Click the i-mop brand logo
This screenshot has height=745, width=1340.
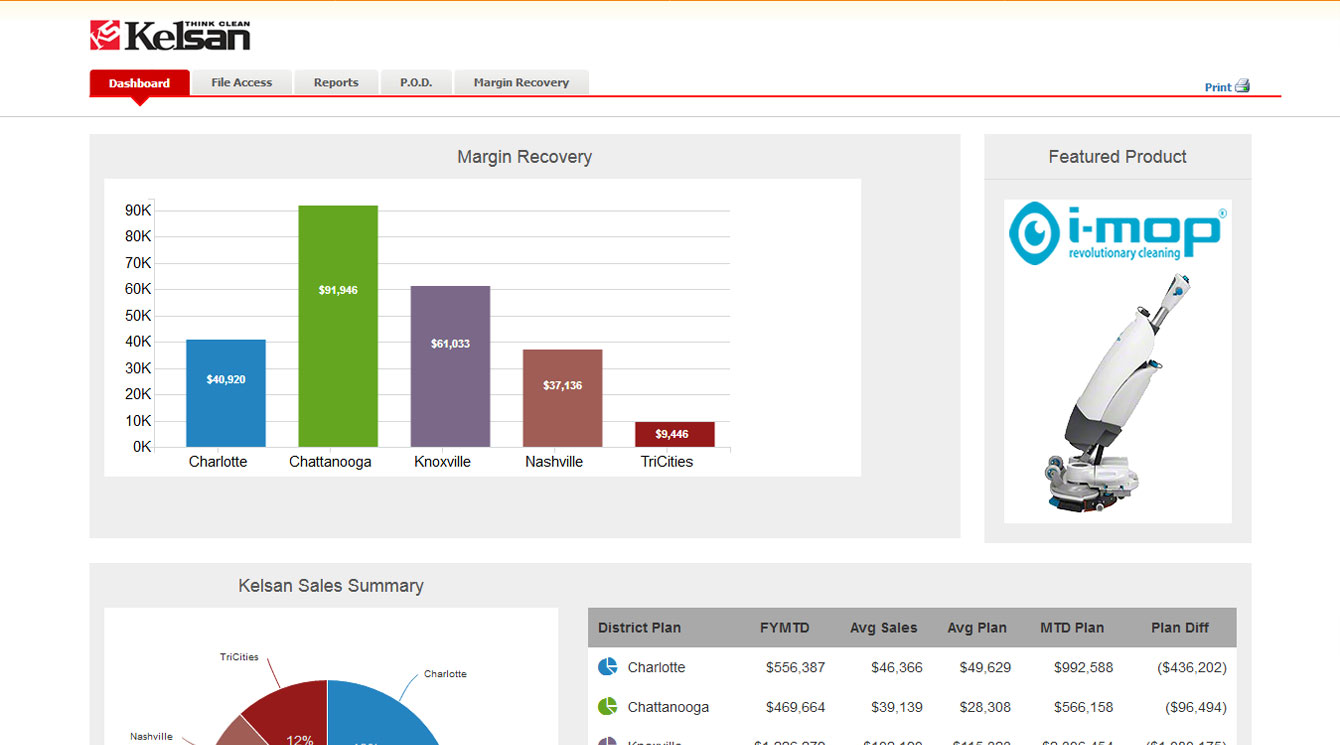pos(1117,232)
